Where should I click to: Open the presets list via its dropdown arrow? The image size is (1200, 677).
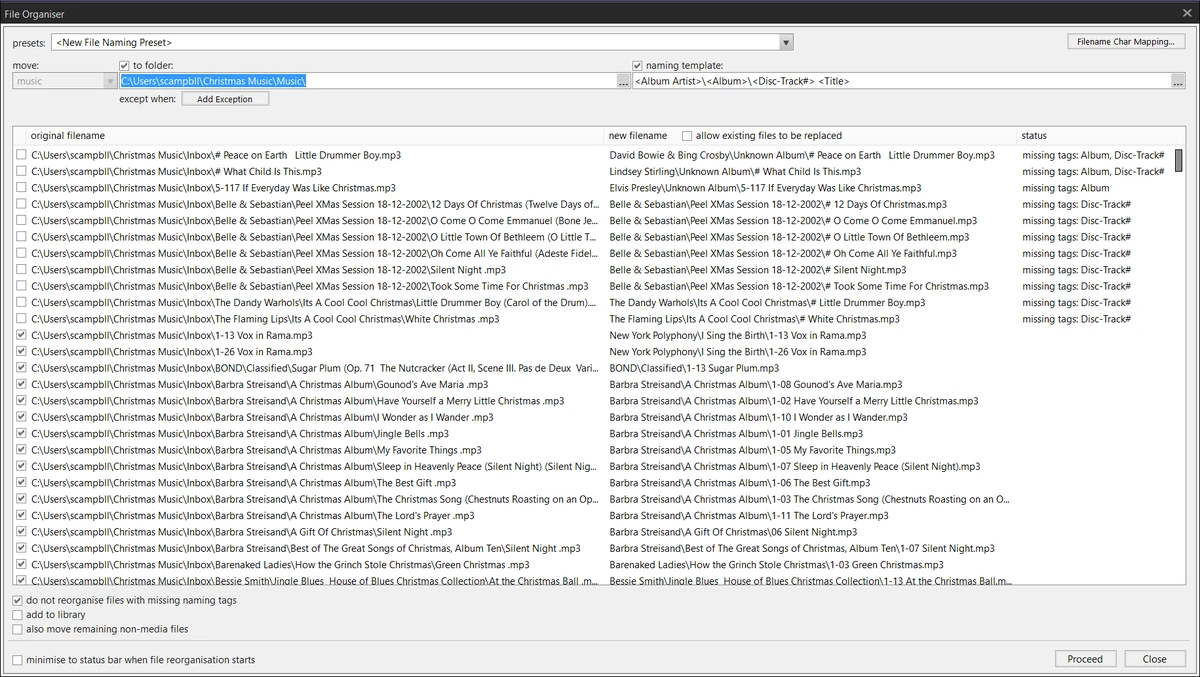786,42
